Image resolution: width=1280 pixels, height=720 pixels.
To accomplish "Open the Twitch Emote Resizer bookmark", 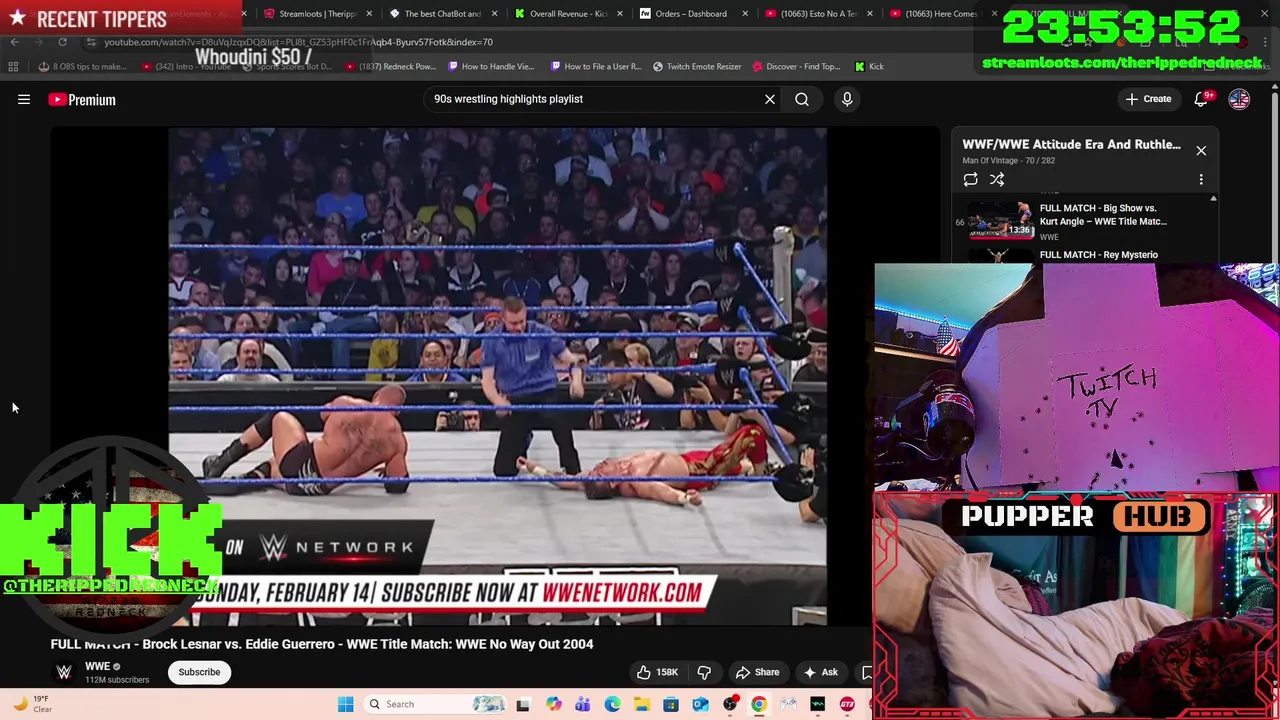I will tap(697, 66).
